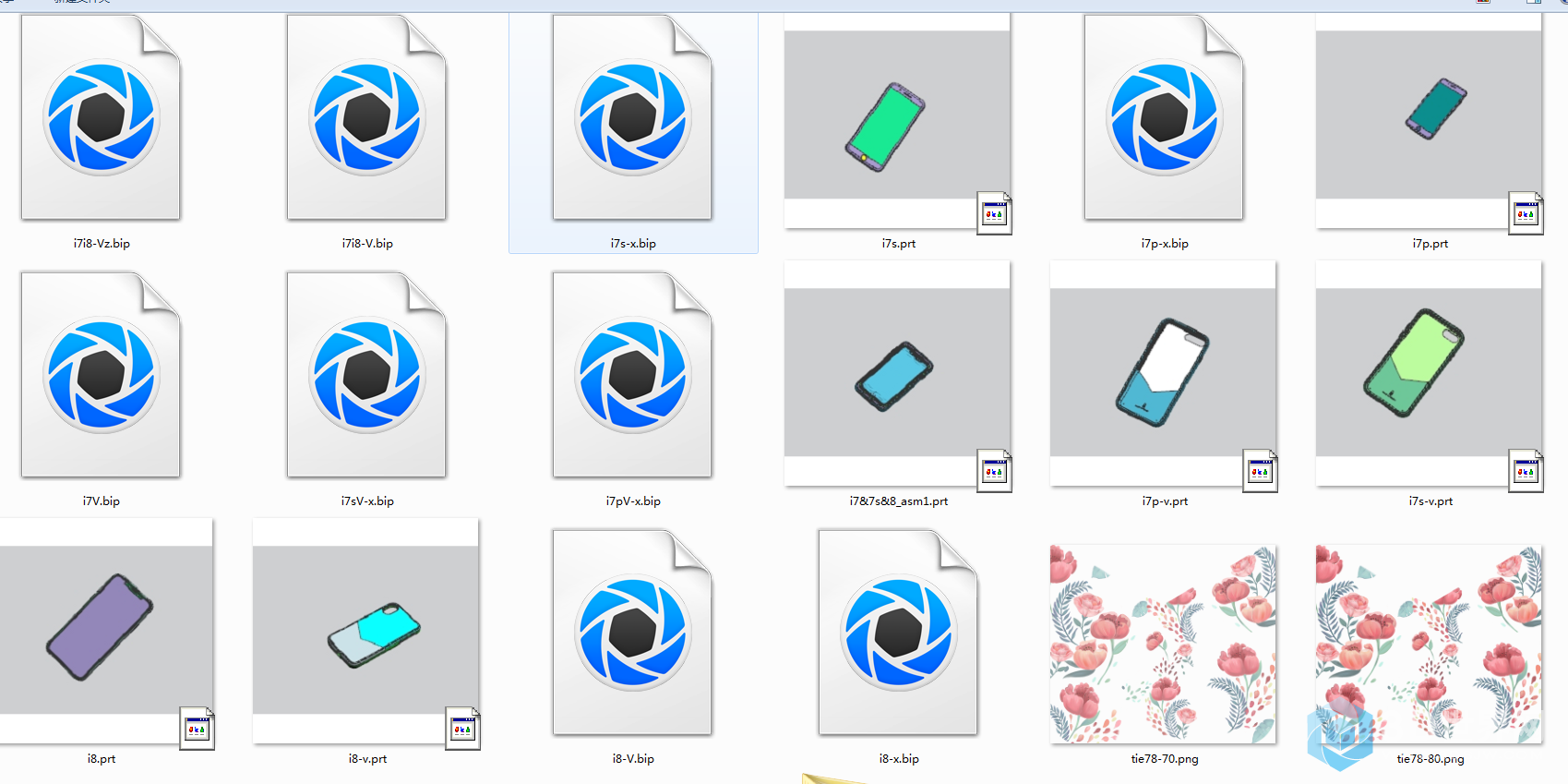Select the KeyShot icon of i7sV-x.bip
Image resolution: width=1568 pixels, height=784 pixels.
(x=366, y=375)
